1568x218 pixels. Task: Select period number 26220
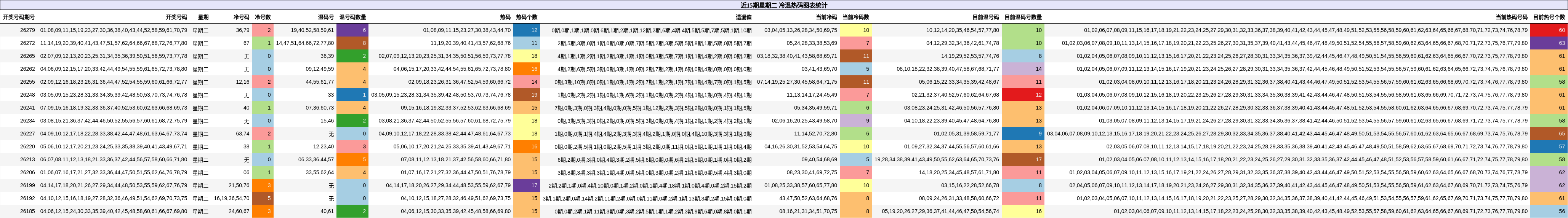(x=27, y=146)
